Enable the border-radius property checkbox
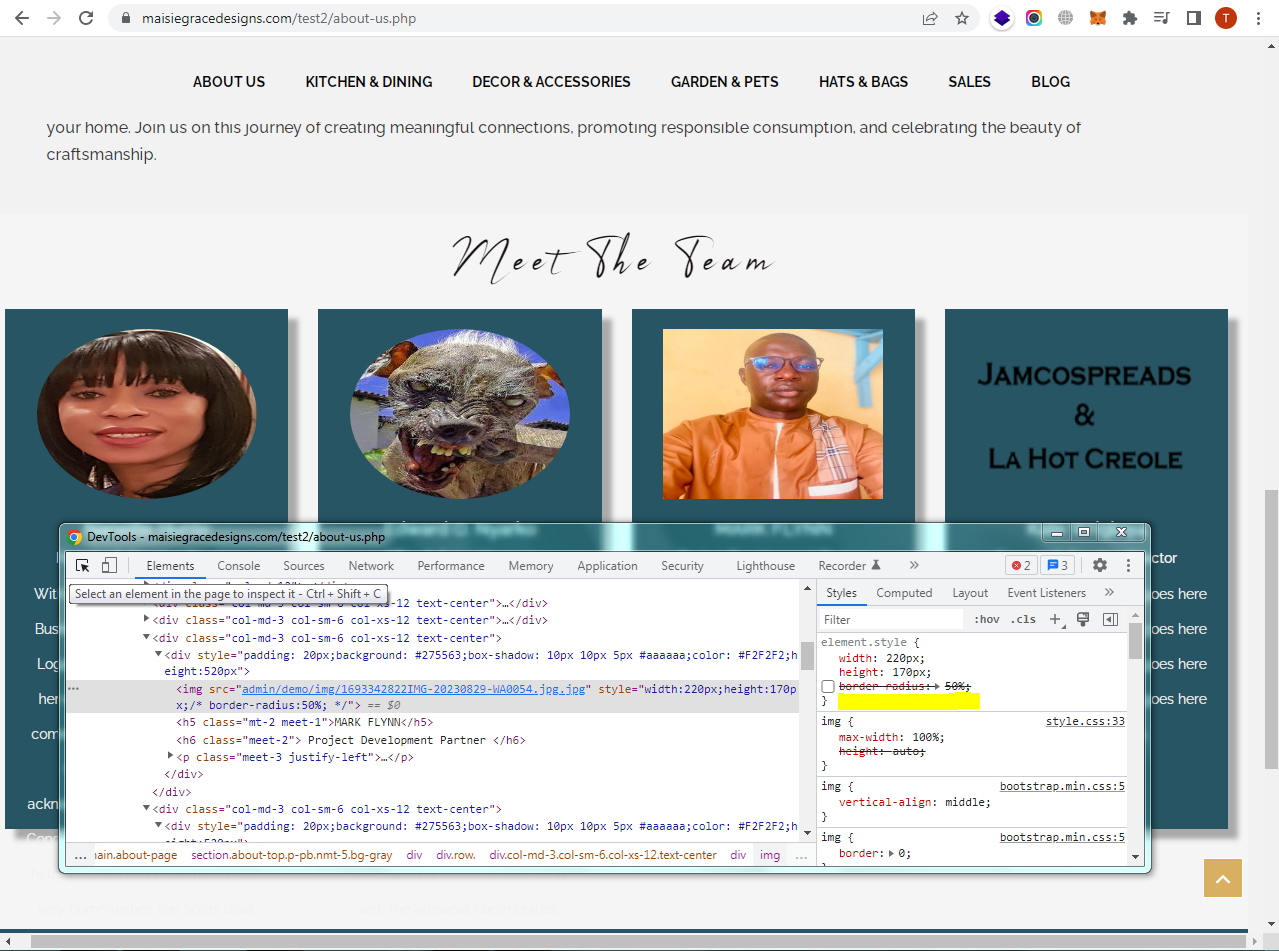 pyautogui.click(x=828, y=687)
